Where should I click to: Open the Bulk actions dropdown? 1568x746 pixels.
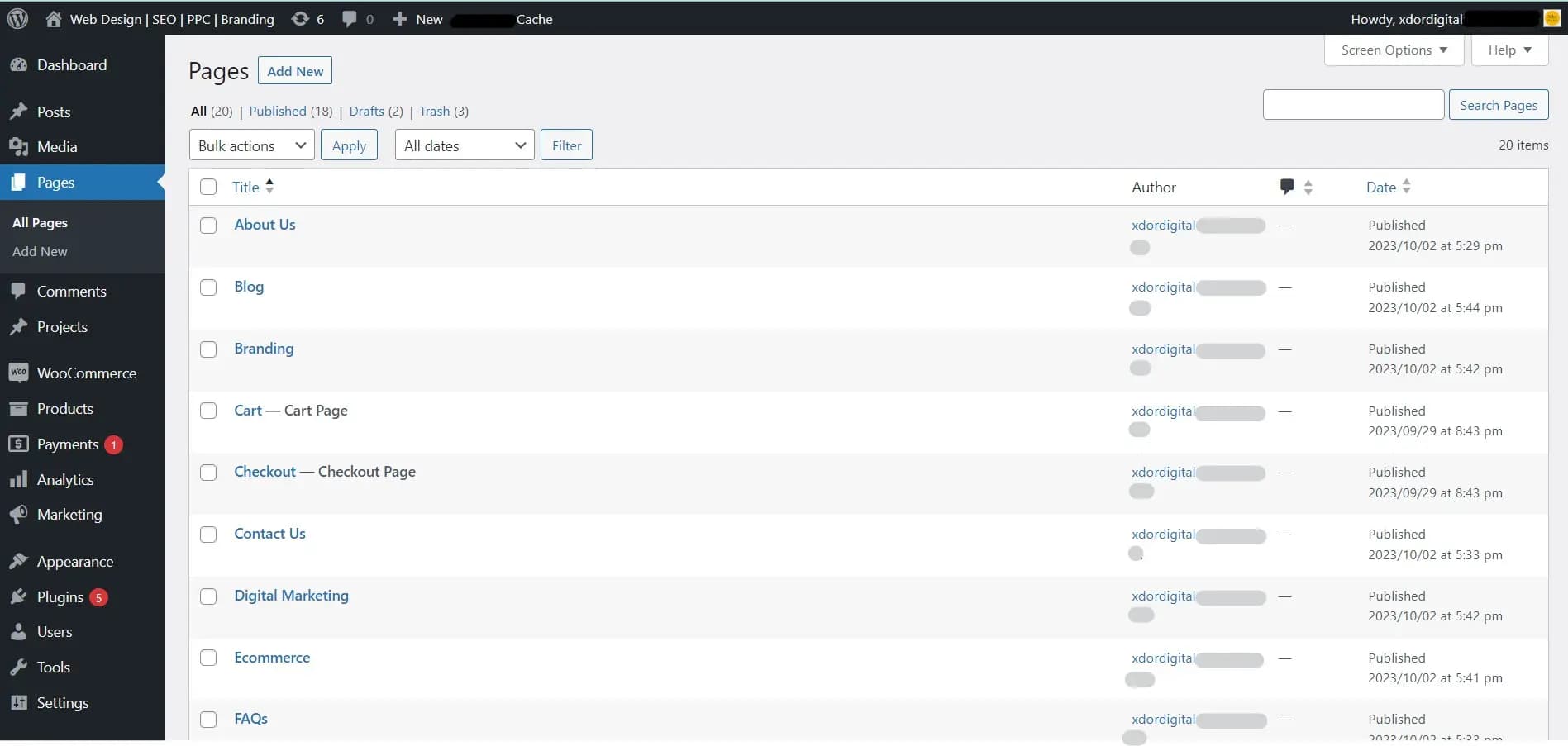(x=251, y=145)
